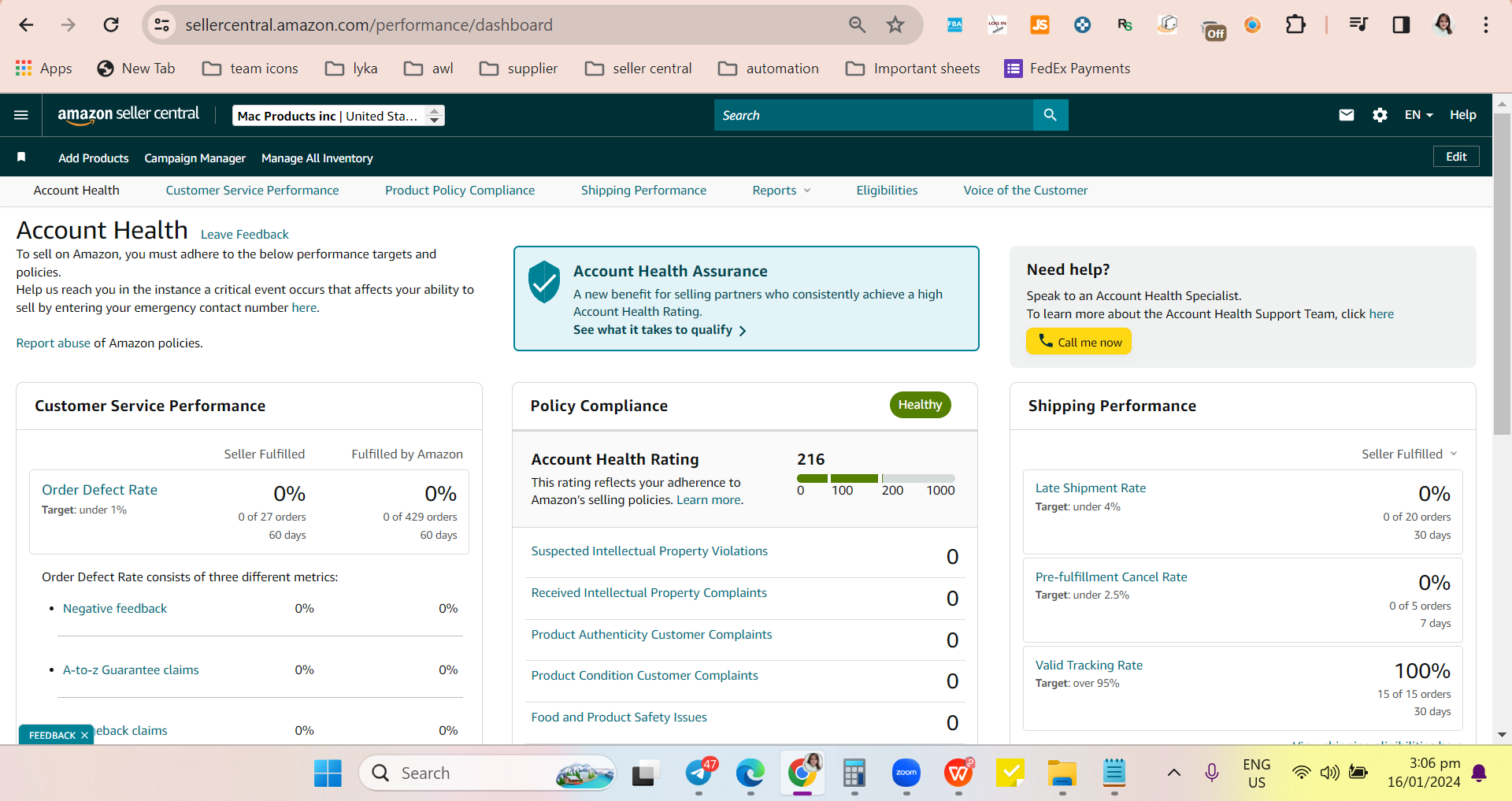Click the Account Health Rating progress bar
The width and height of the screenshot is (1512, 801).
(876, 478)
